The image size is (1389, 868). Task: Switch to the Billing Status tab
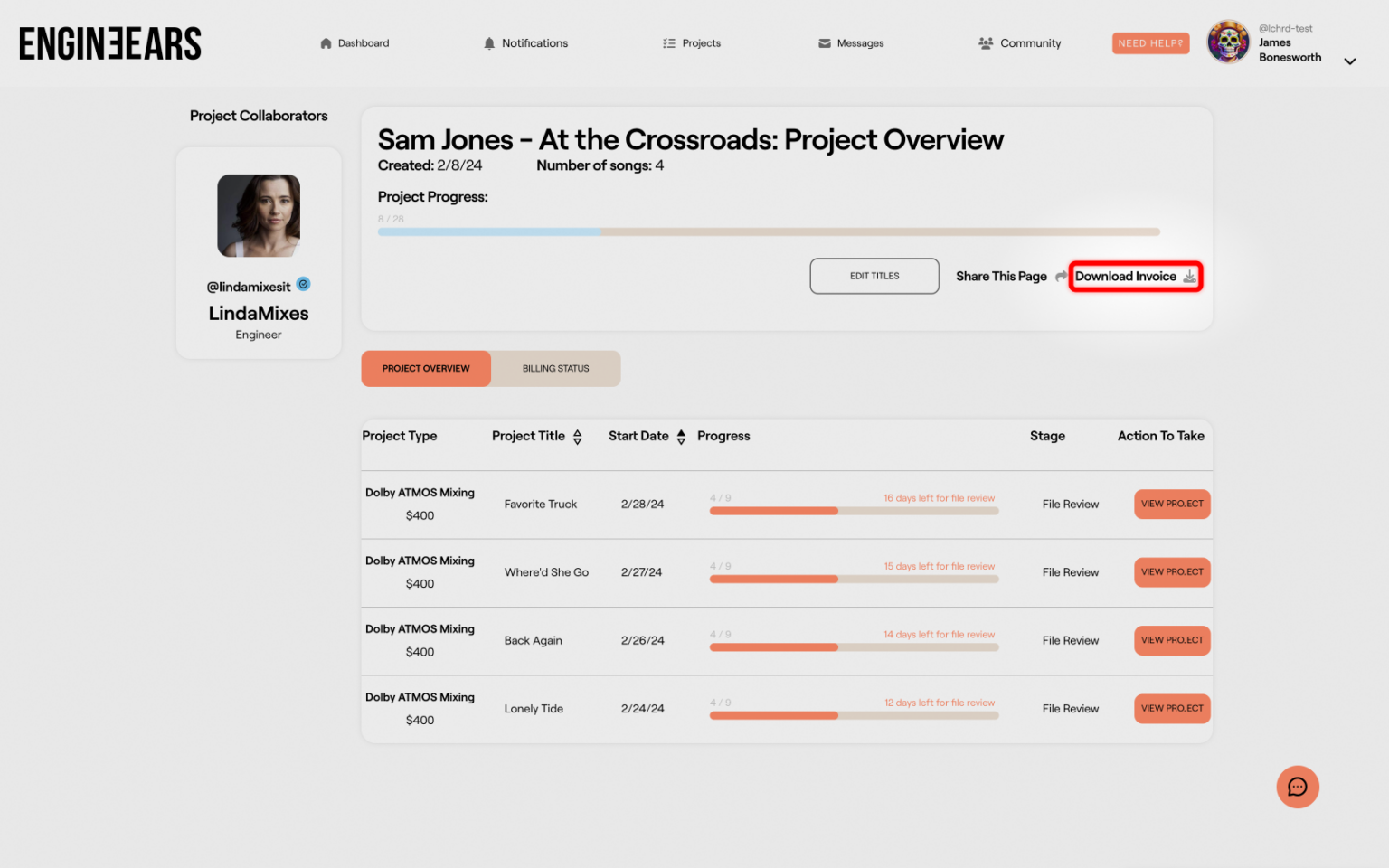[555, 369]
